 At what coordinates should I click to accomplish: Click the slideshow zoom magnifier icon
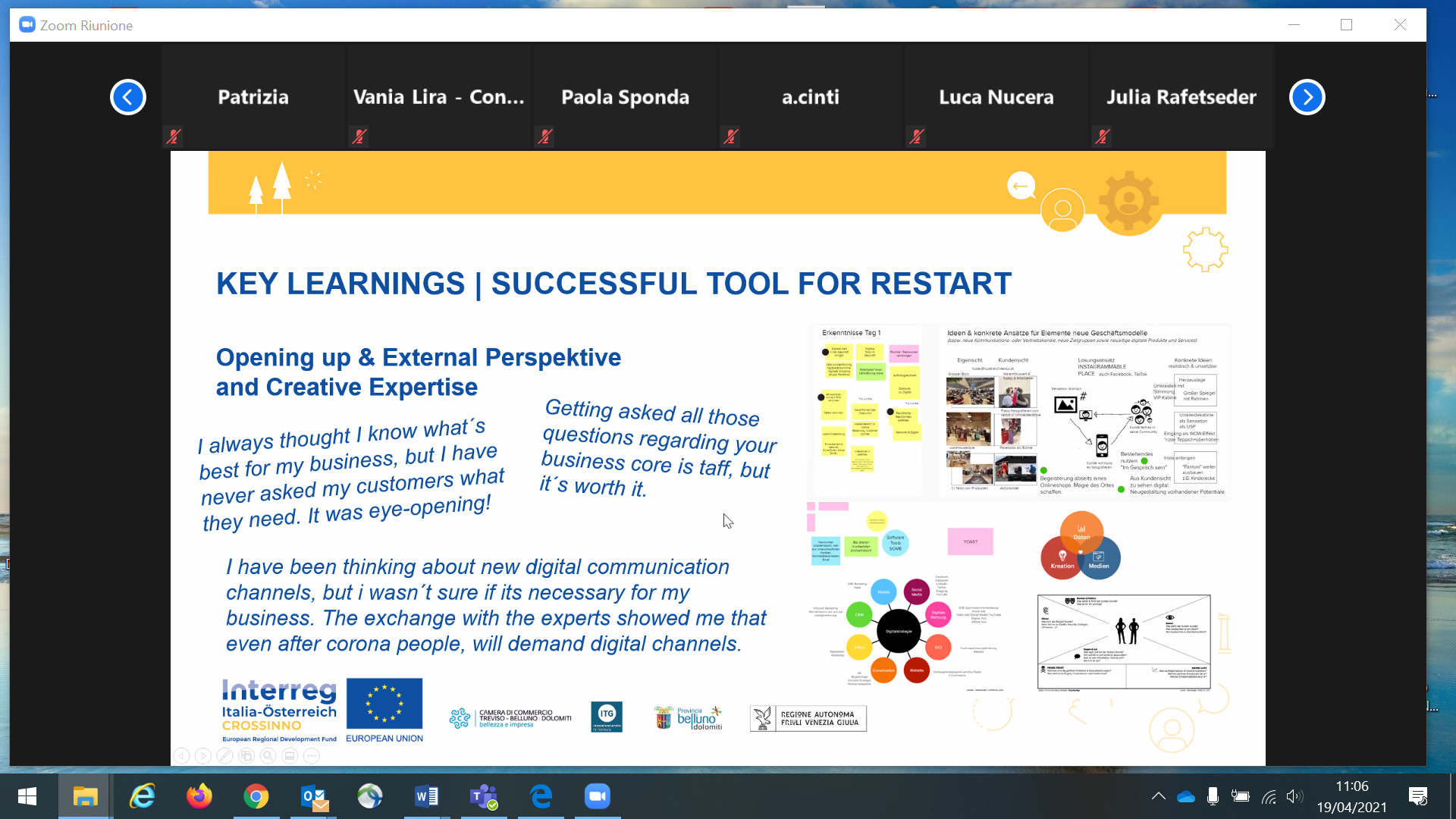coord(268,755)
